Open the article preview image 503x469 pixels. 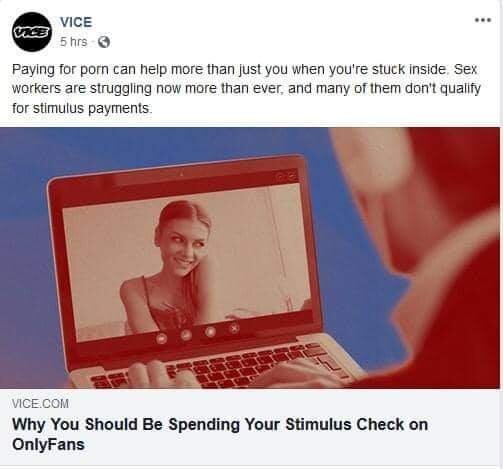coord(250,258)
